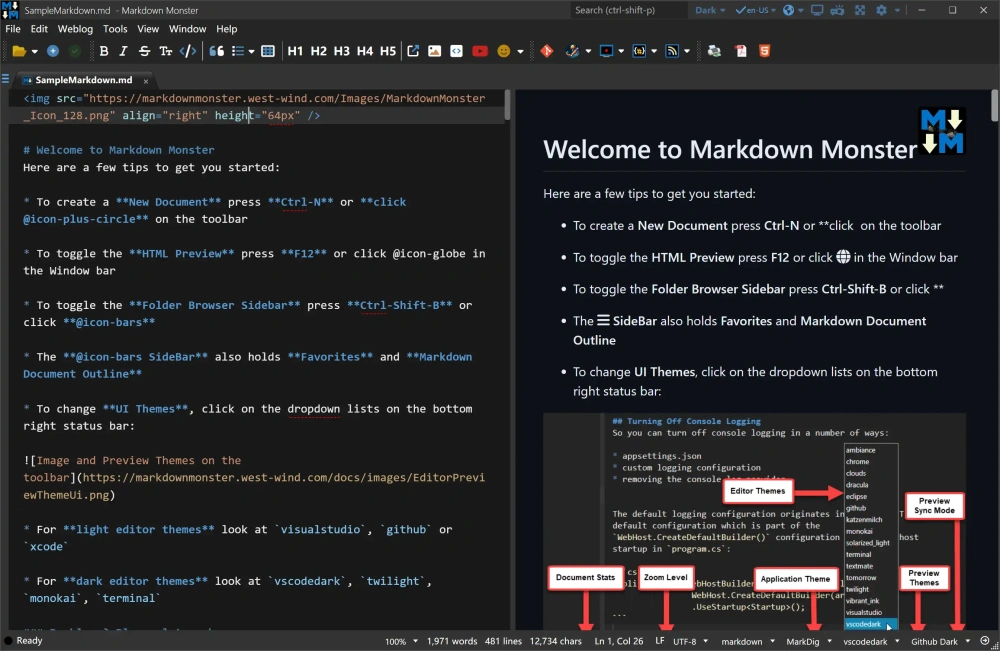The width and height of the screenshot is (1000, 651).
Task: Insert an emoji
Action: pyautogui.click(x=504, y=51)
